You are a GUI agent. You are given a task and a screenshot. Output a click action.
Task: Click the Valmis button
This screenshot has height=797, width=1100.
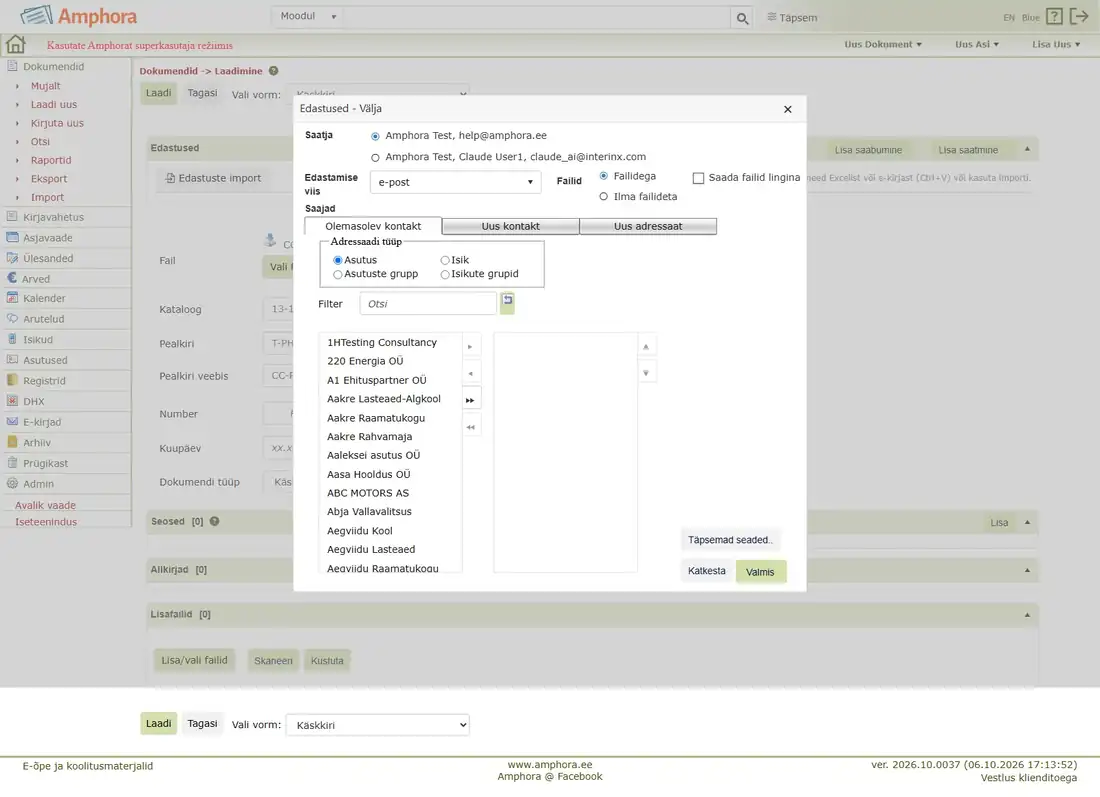pos(760,572)
